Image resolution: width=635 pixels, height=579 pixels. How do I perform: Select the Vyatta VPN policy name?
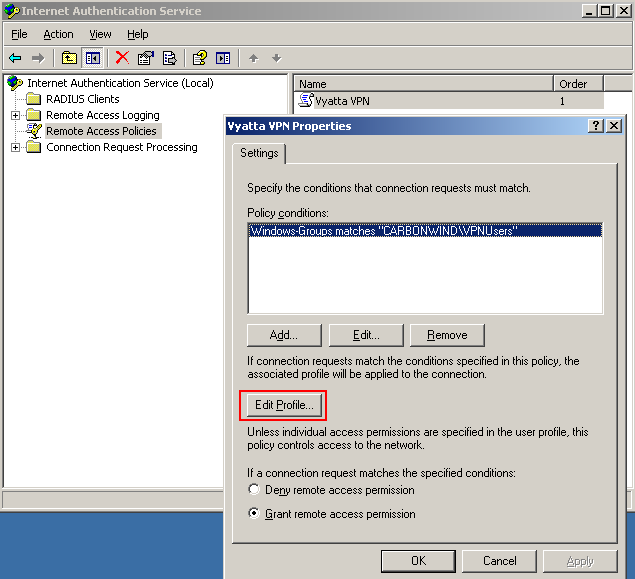[x=342, y=101]
